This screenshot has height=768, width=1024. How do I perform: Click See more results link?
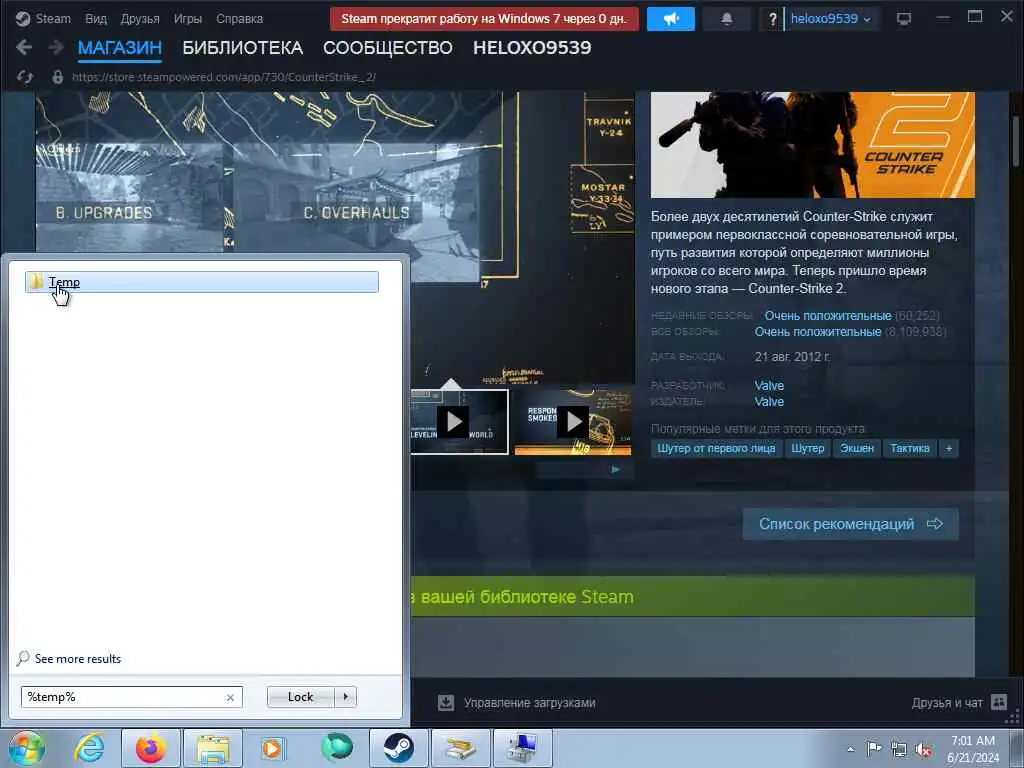coord(78,659)
